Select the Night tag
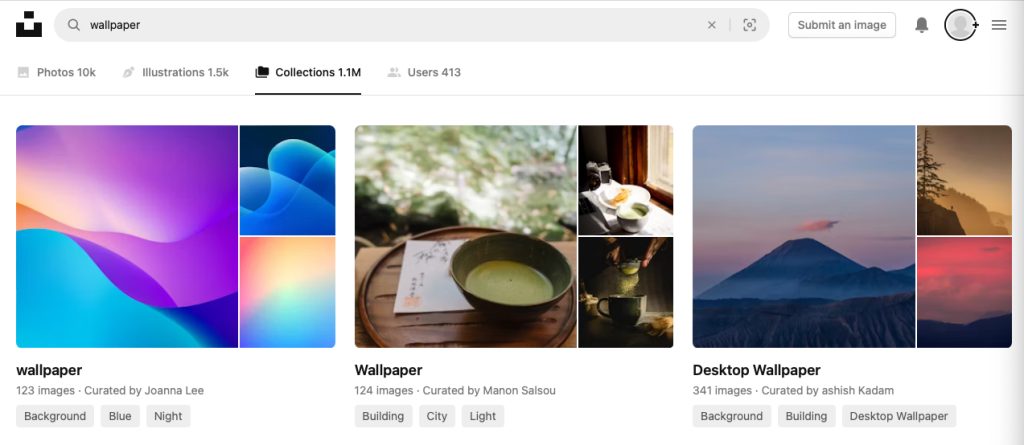1024x445 pixels. click(x=168, y=416)
